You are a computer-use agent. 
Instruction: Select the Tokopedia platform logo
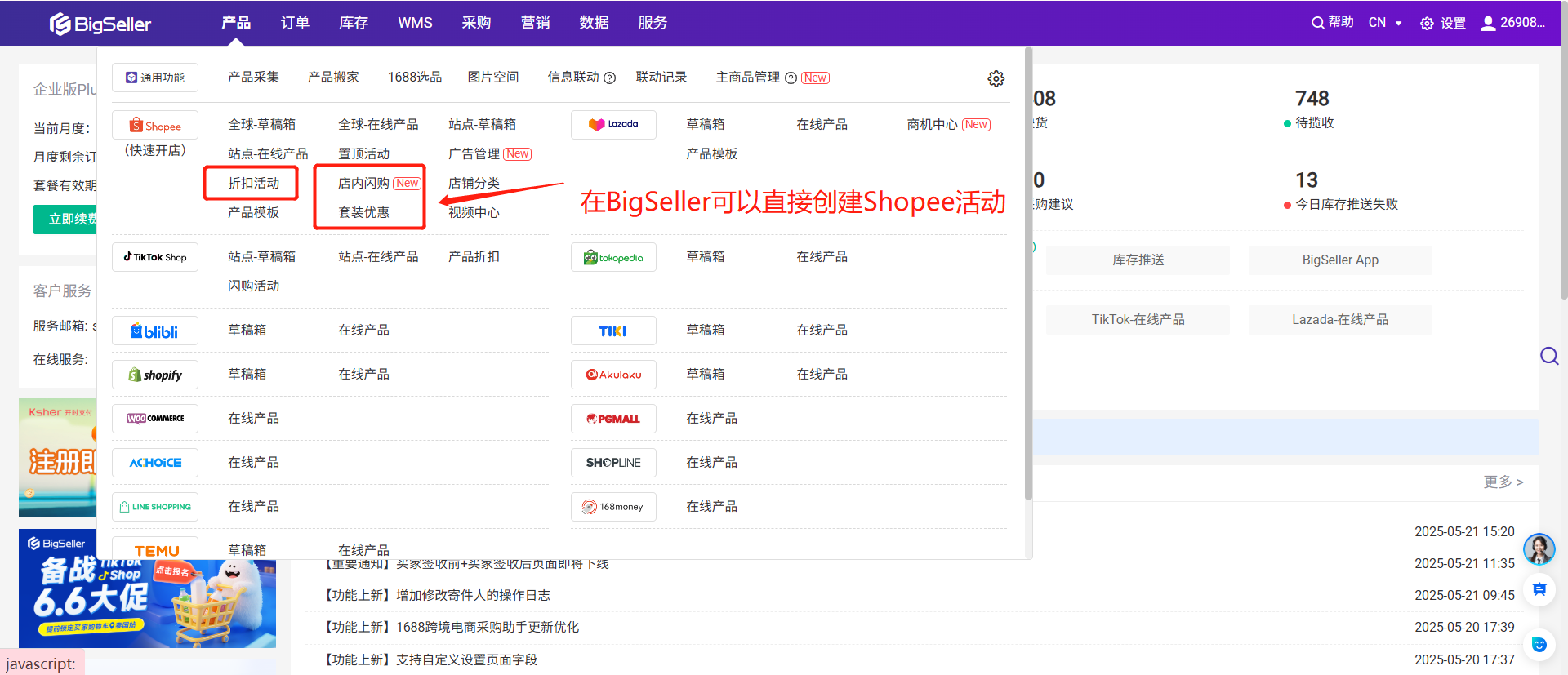[613, 258]
